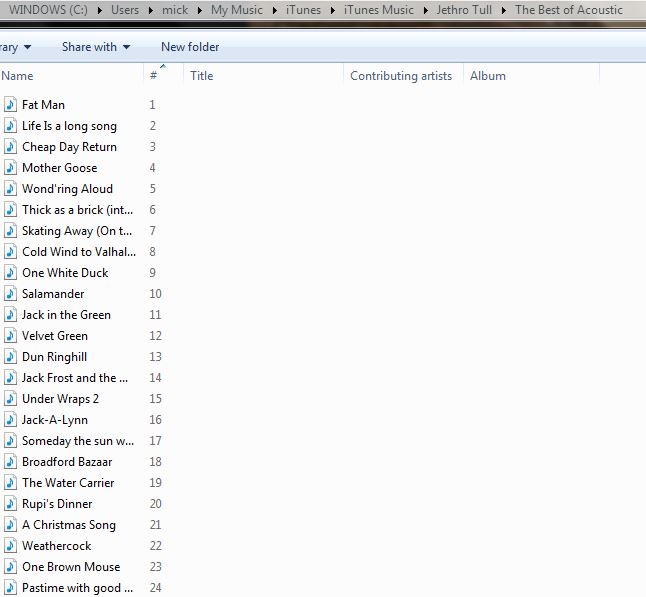646x597 pixels.
Task: Select the Broadford Bazaar file name
Action: (x=67, y=462)
